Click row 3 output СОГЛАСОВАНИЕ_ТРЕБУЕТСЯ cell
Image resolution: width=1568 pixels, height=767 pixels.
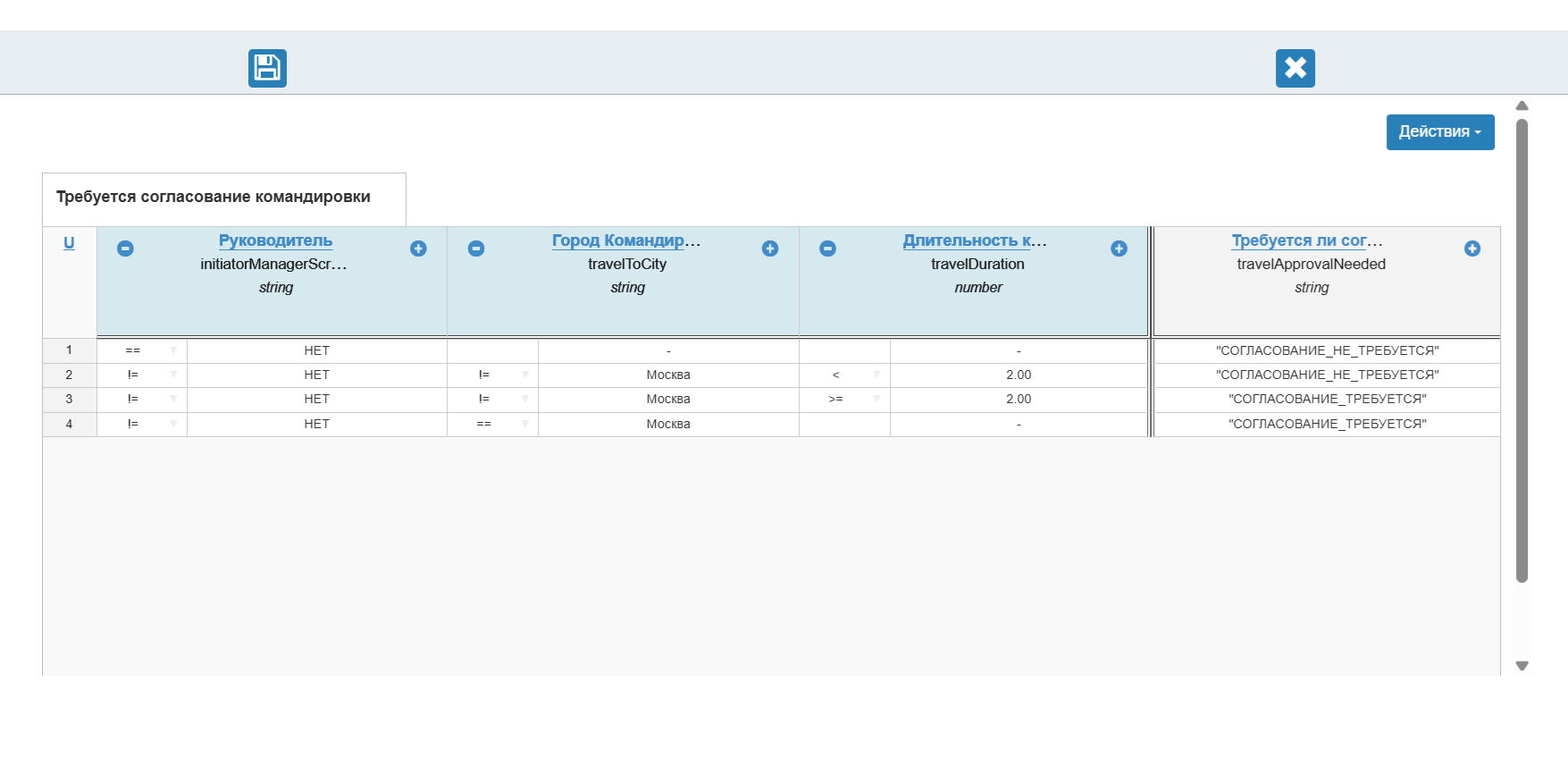point(1327,399)
